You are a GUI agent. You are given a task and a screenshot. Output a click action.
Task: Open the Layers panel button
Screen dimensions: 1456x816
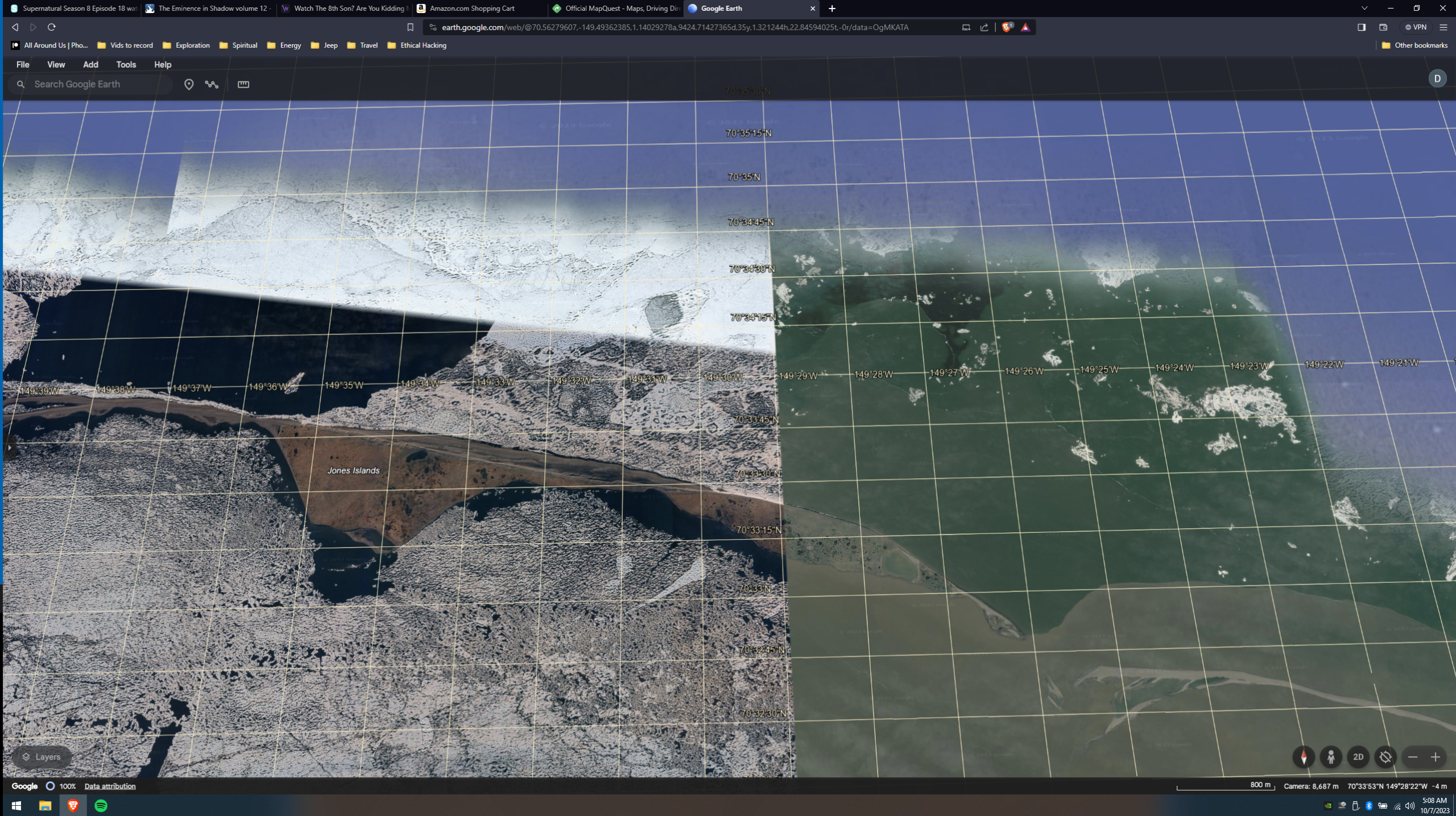(42, 757)
